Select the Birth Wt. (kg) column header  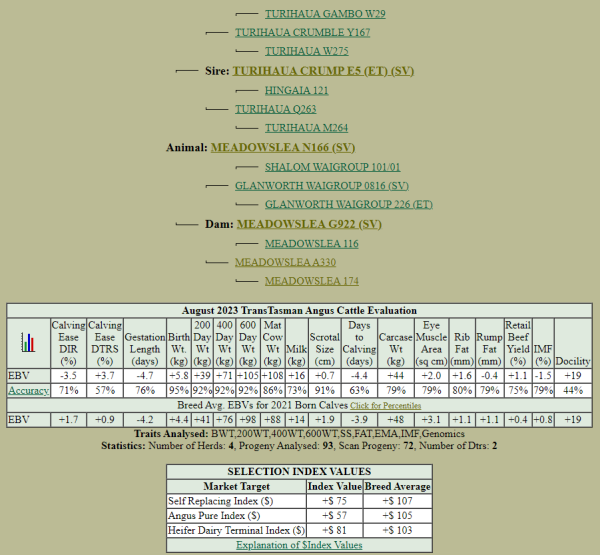pos(179,343)
